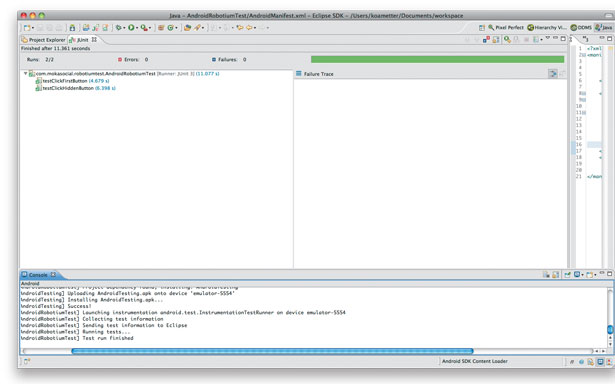Viewport: 615px width, 384px height.
Task: Click the 'Test run finished' console line
Action: click(108, 338)
